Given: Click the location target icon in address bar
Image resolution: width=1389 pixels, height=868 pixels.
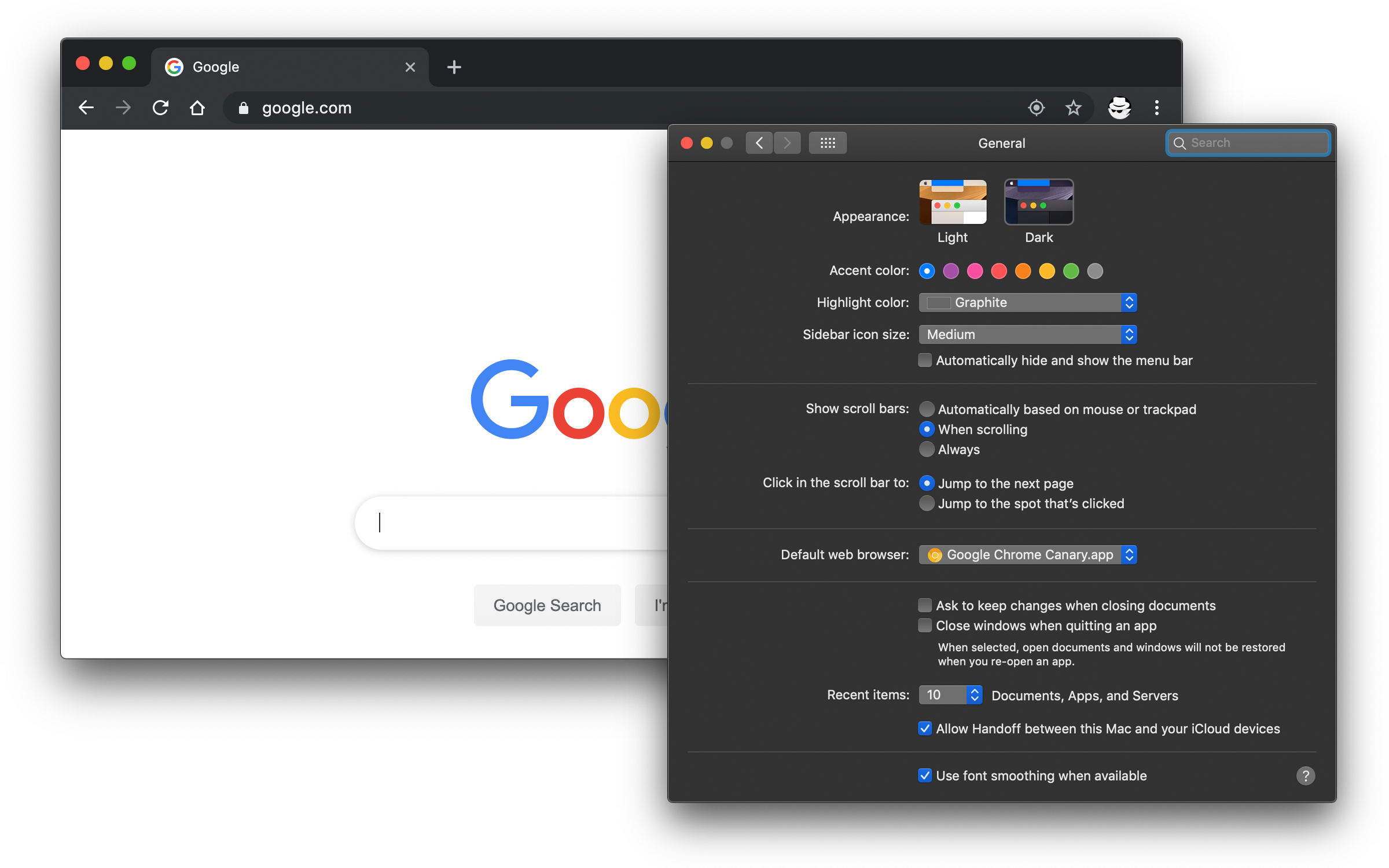Looking at the screenshot, I should pyautogui.click(x=1037, y=108).
